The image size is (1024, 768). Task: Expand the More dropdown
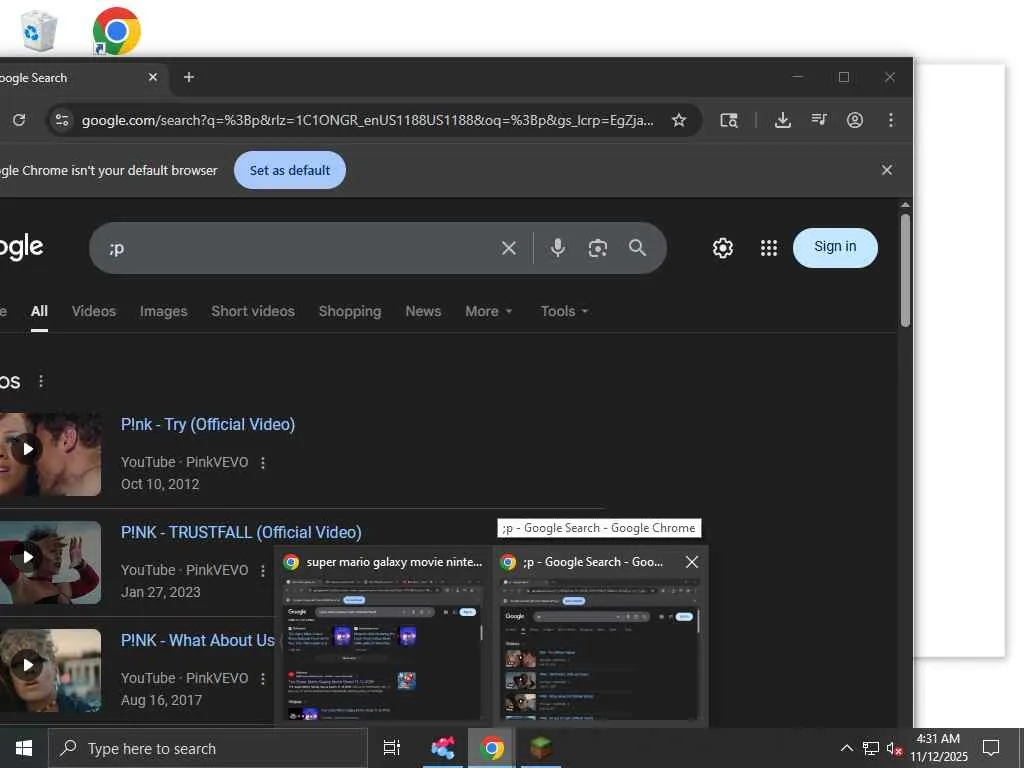(488, 311)
